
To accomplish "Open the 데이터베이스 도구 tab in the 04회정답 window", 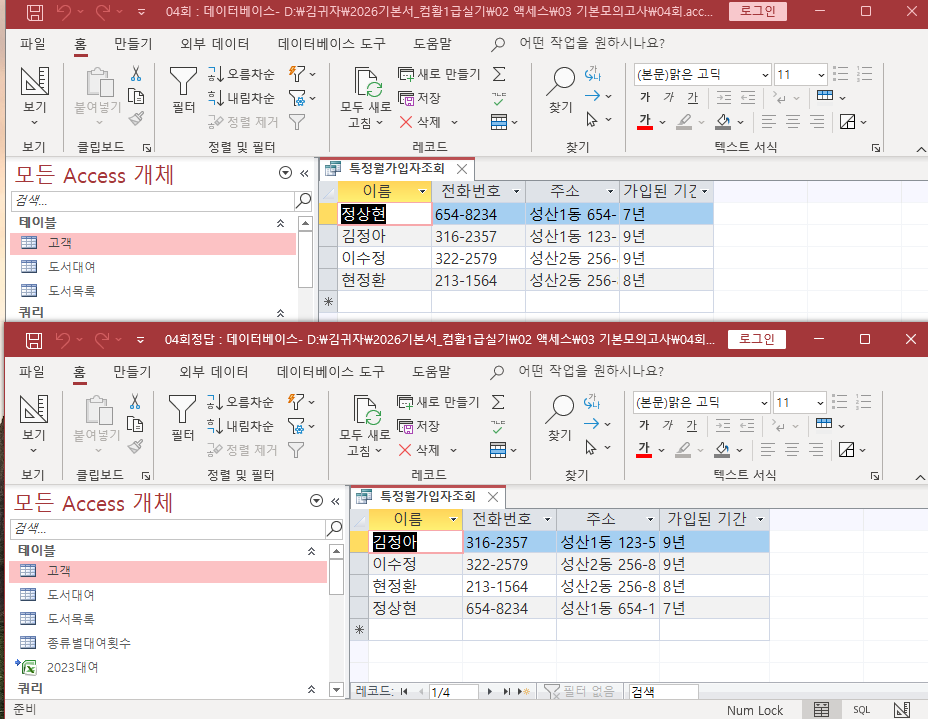I will click(330, 372).
